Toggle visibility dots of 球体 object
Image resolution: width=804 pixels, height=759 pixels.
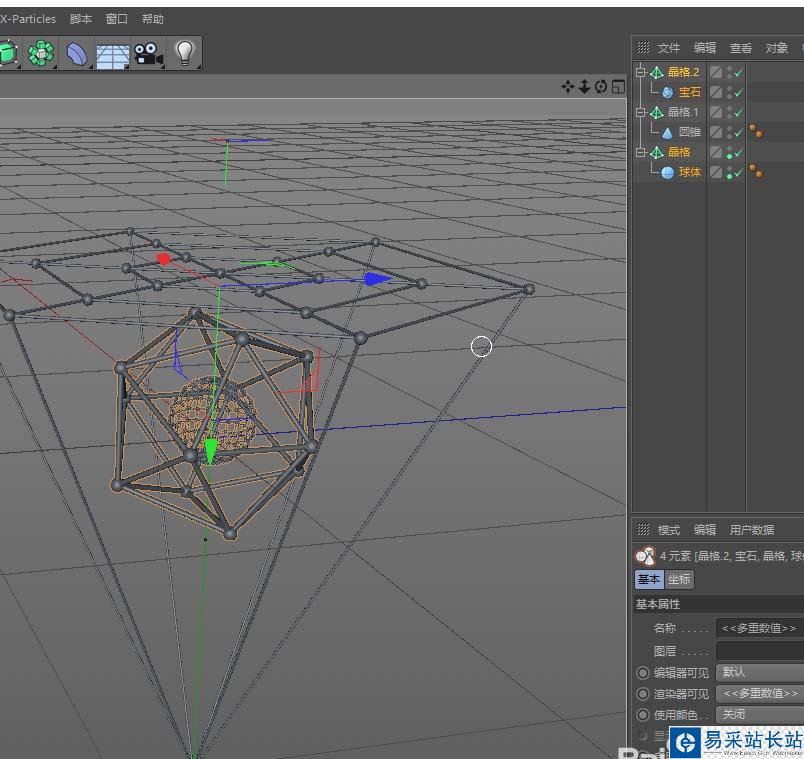point(730,172)
